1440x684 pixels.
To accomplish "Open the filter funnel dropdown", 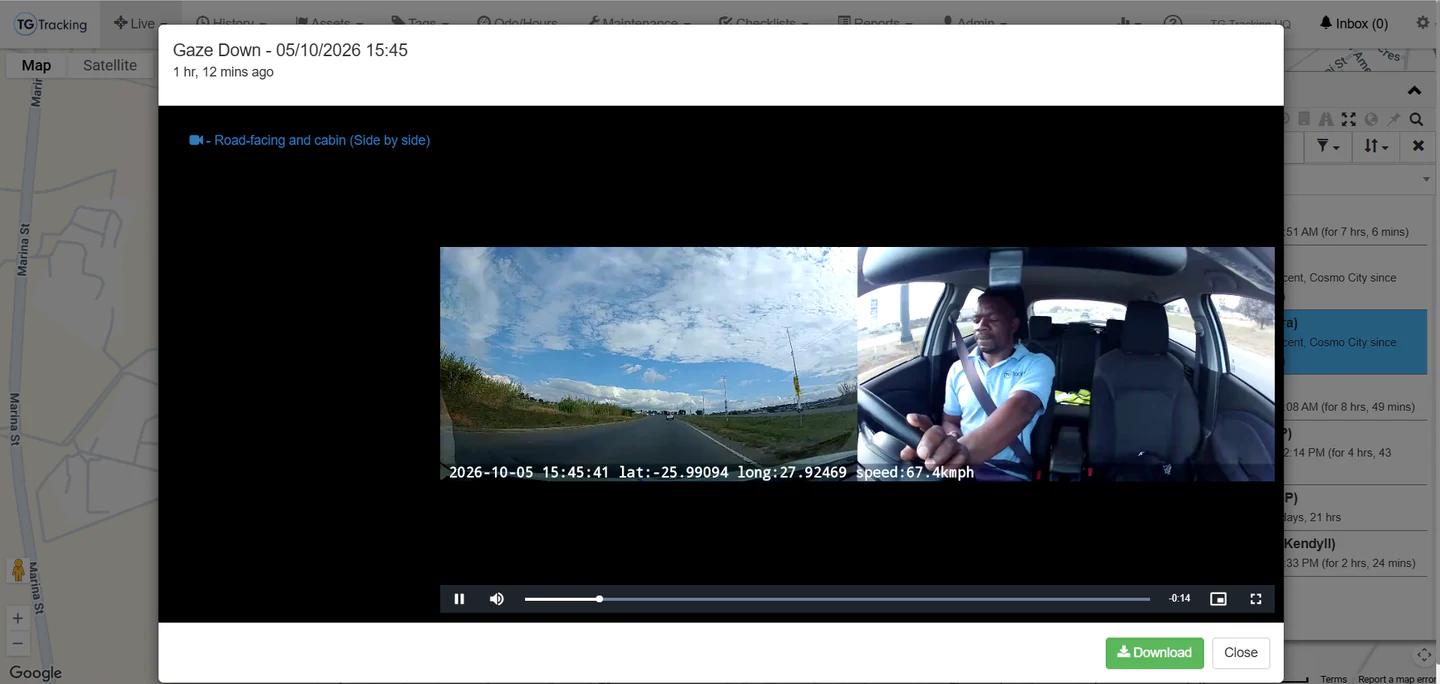I will click(1328, 146).
